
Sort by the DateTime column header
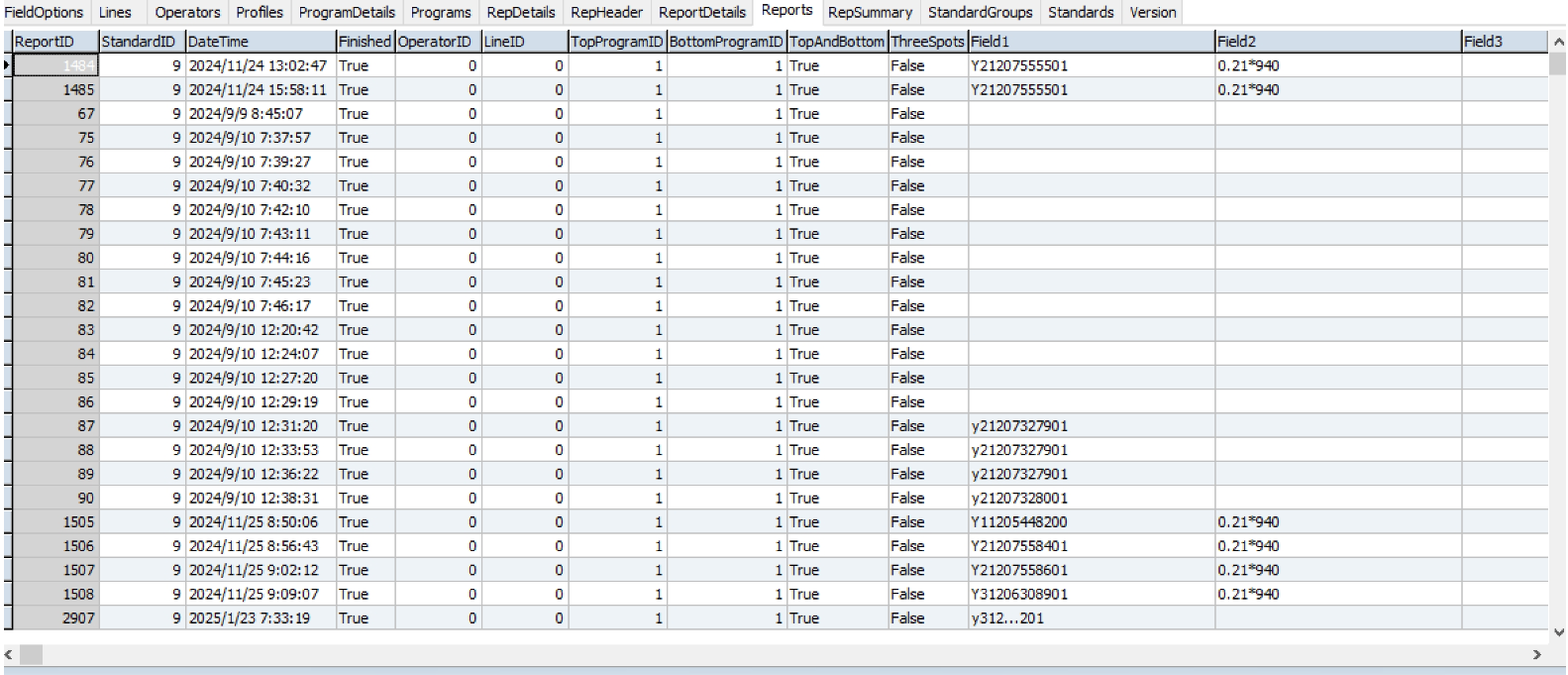click(x=260, y=42)
